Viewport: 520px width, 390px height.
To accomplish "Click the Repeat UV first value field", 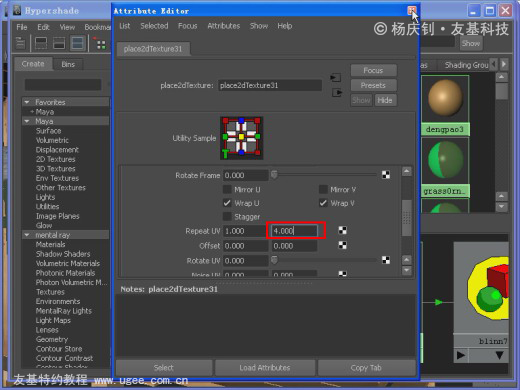I will (245, 231).
